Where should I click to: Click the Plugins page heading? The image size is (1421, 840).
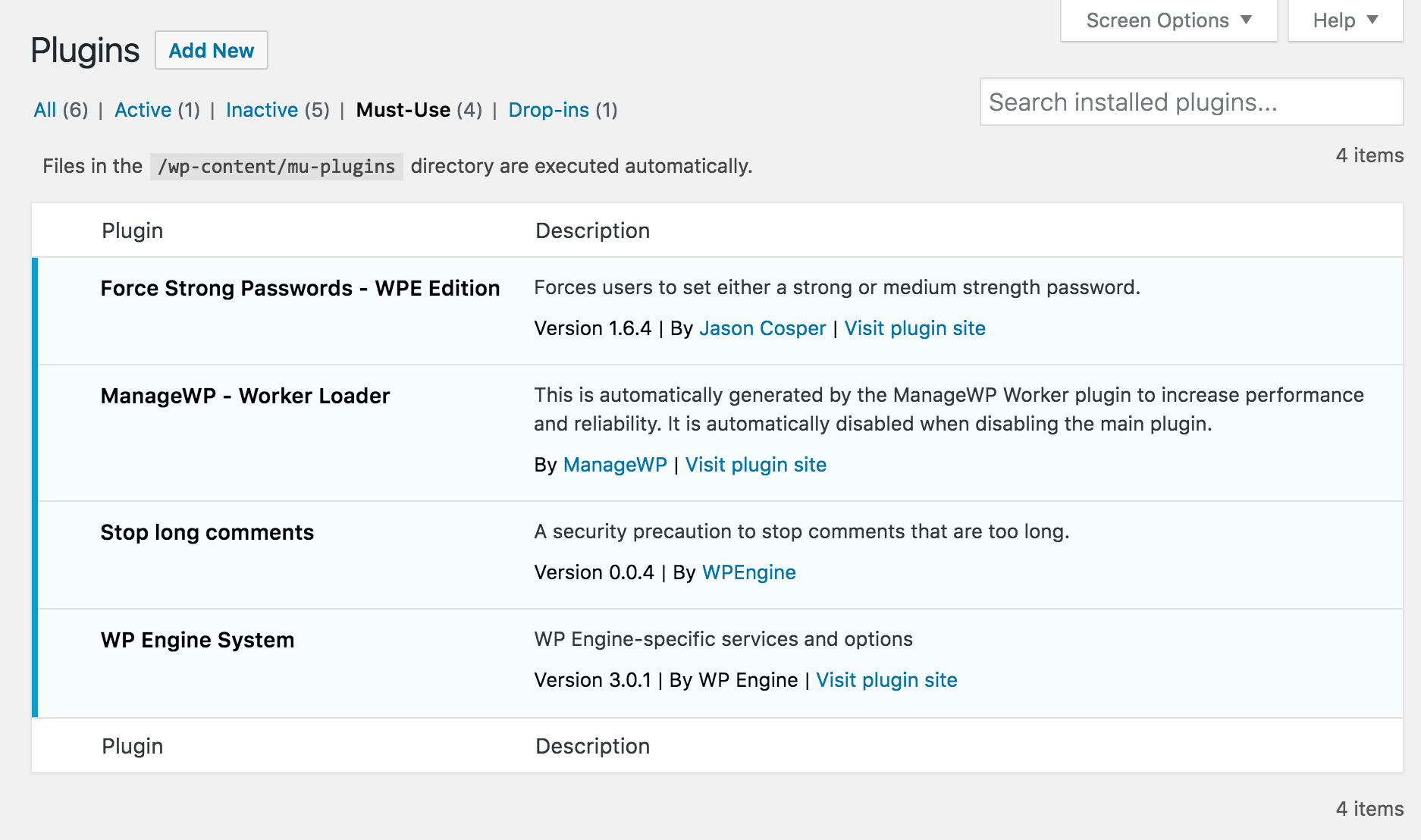click(x=85, y=51)
